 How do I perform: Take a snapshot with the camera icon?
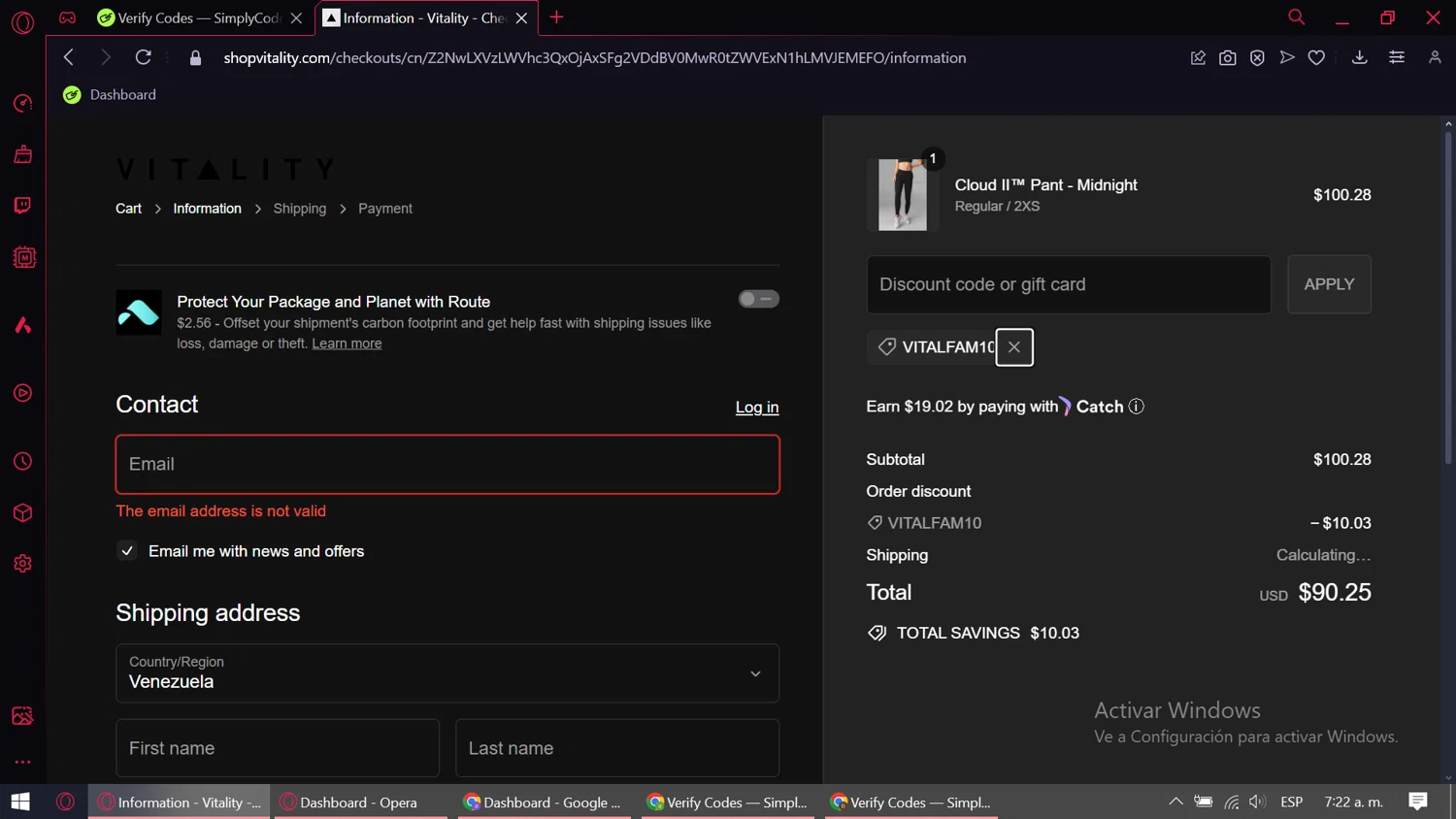tap(1228, 58)
